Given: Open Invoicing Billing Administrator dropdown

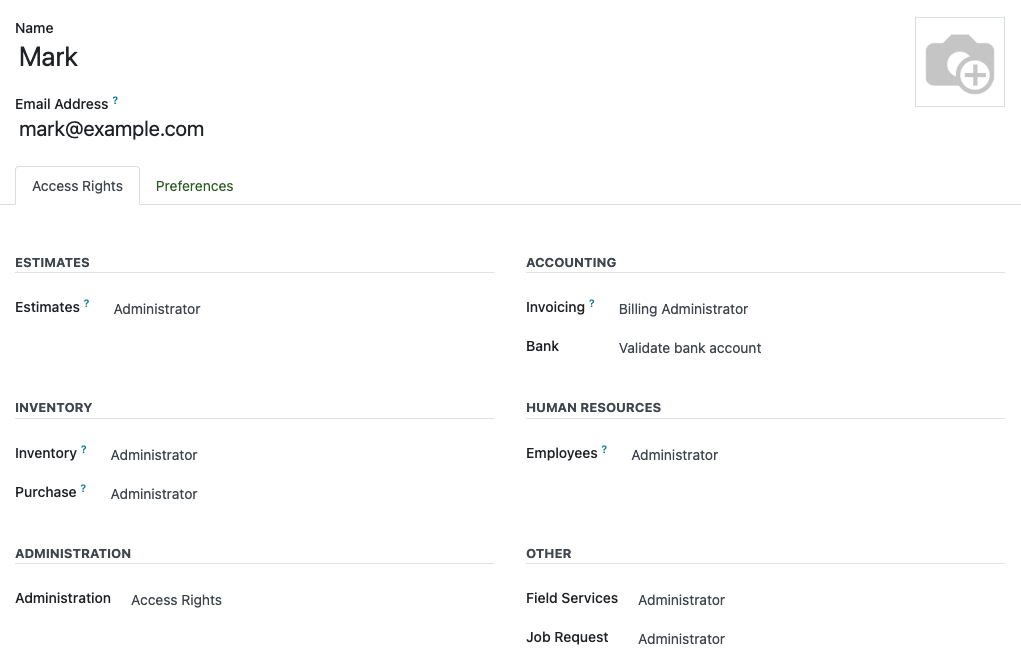Looking at the screenshot, I should (x=808, y=309).
